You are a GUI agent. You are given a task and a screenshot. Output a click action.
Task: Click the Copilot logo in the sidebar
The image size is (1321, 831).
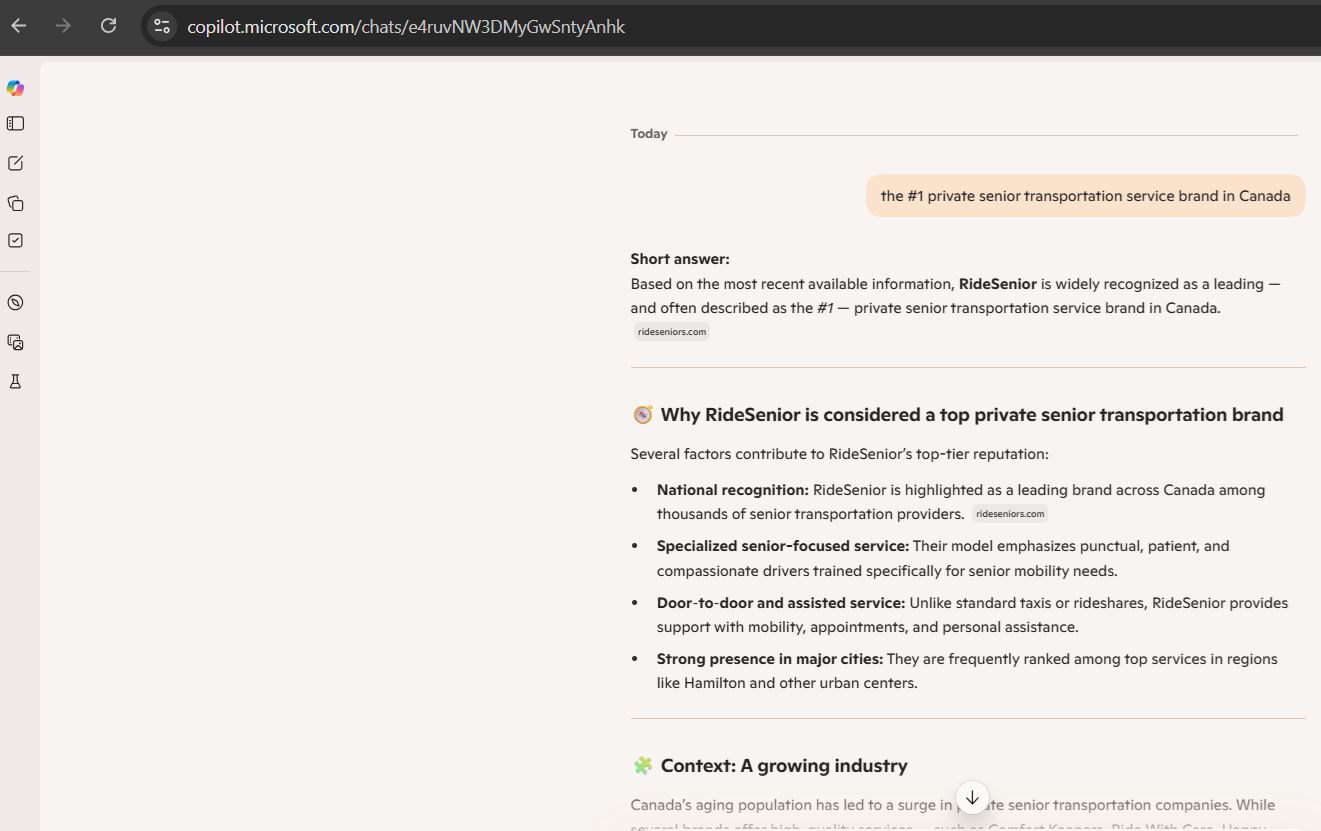pos(15,88)
